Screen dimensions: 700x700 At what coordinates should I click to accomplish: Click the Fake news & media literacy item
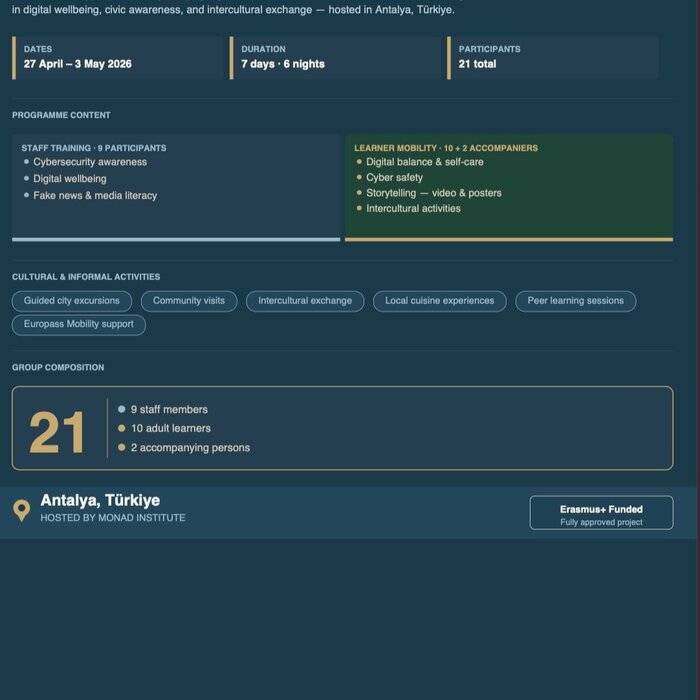pos(95,196)
